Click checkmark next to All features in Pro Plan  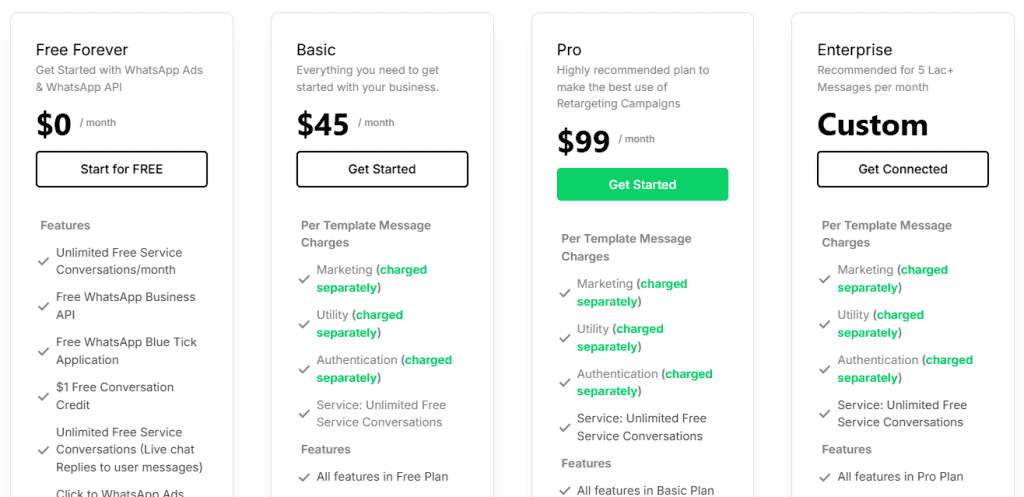tap(825, 477)
